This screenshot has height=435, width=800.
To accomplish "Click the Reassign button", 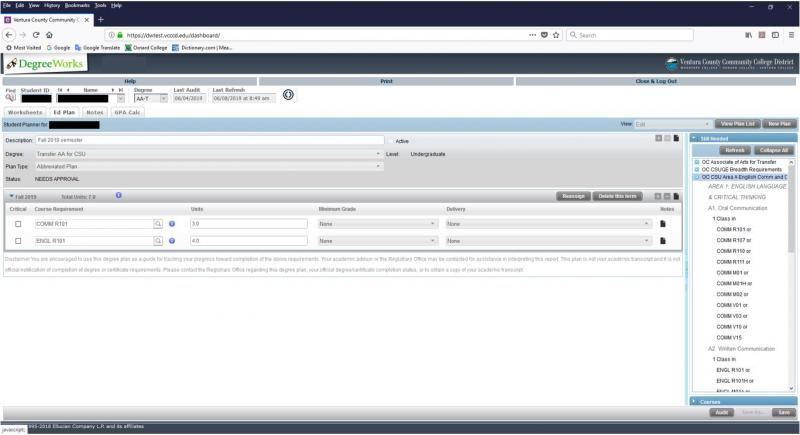I will (573, 196).
